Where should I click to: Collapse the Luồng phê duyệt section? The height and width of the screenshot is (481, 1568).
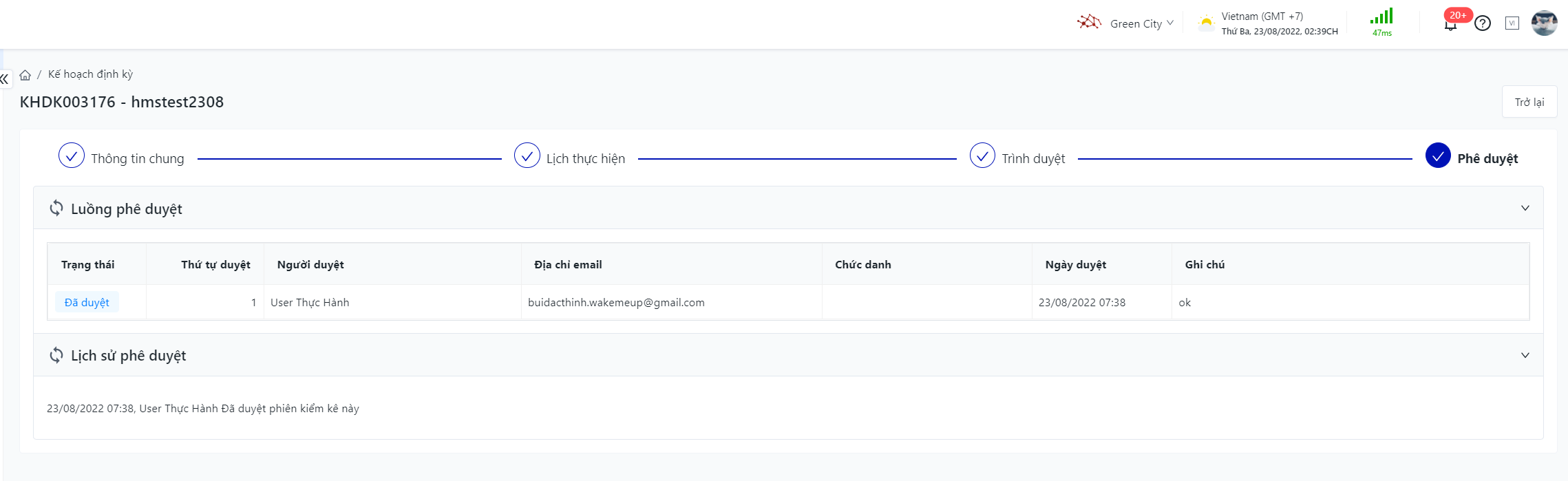(1525, 209)
